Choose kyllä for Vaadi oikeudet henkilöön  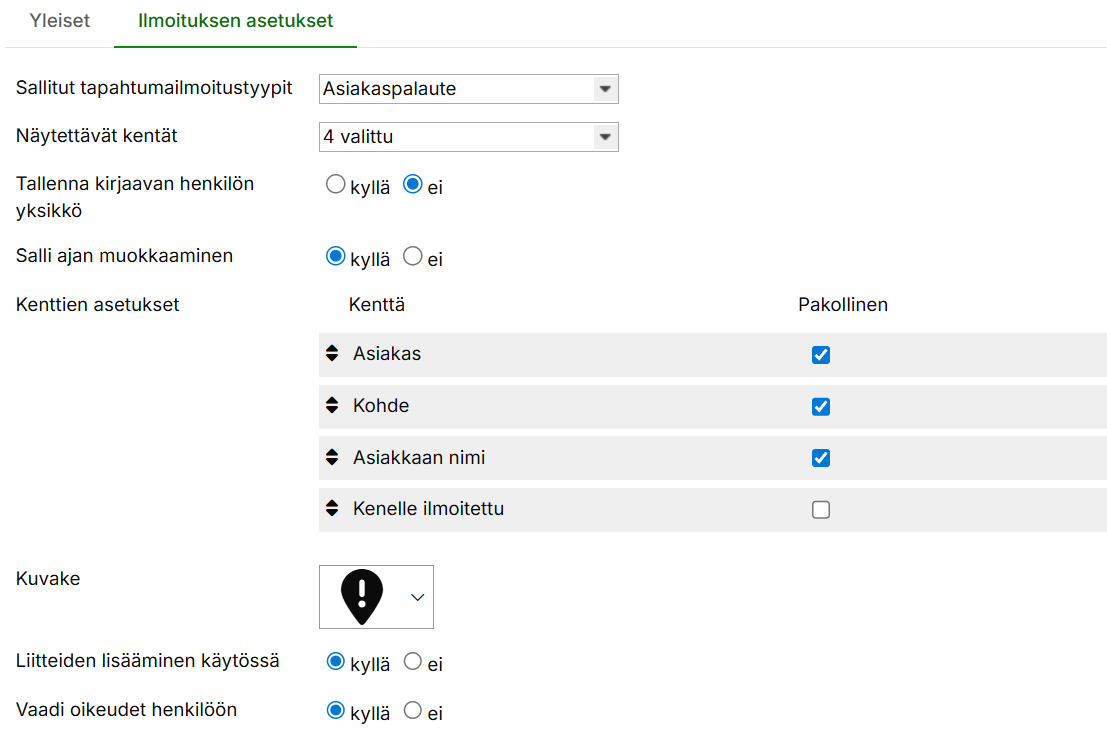[x=336, y=711]
